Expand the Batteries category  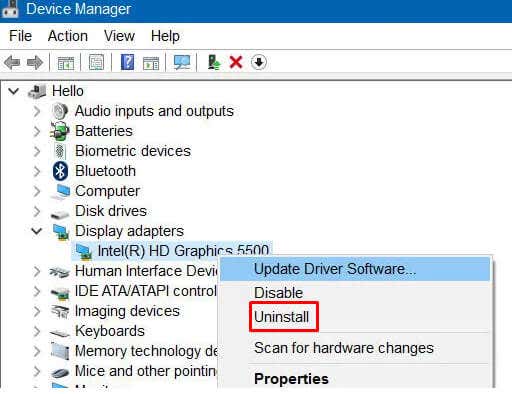click(x=37, y=131)
